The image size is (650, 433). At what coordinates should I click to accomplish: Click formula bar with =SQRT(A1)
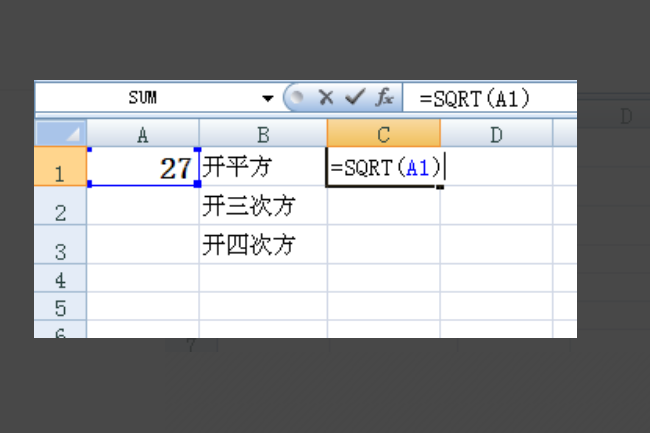[490, 98]
